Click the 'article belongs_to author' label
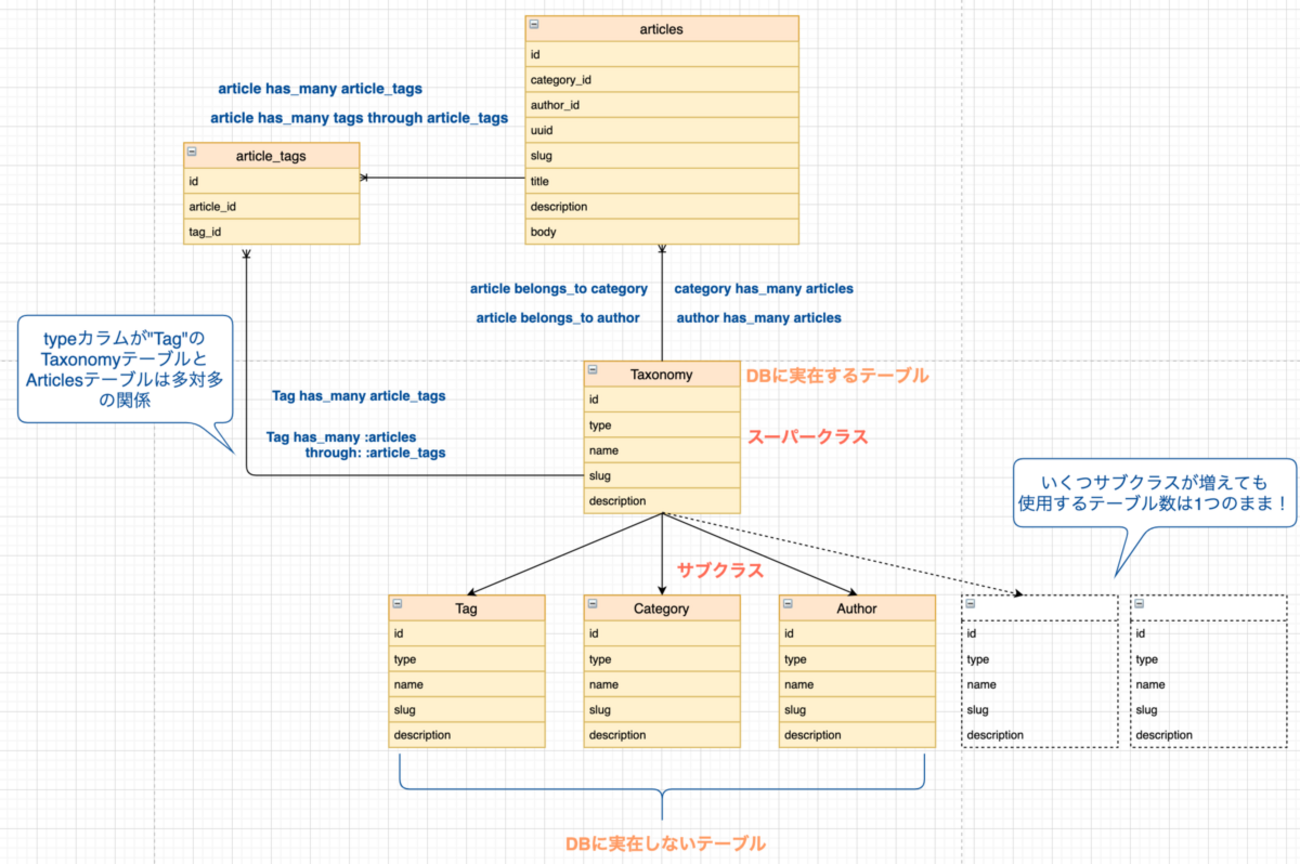 [x=558, y=318]
